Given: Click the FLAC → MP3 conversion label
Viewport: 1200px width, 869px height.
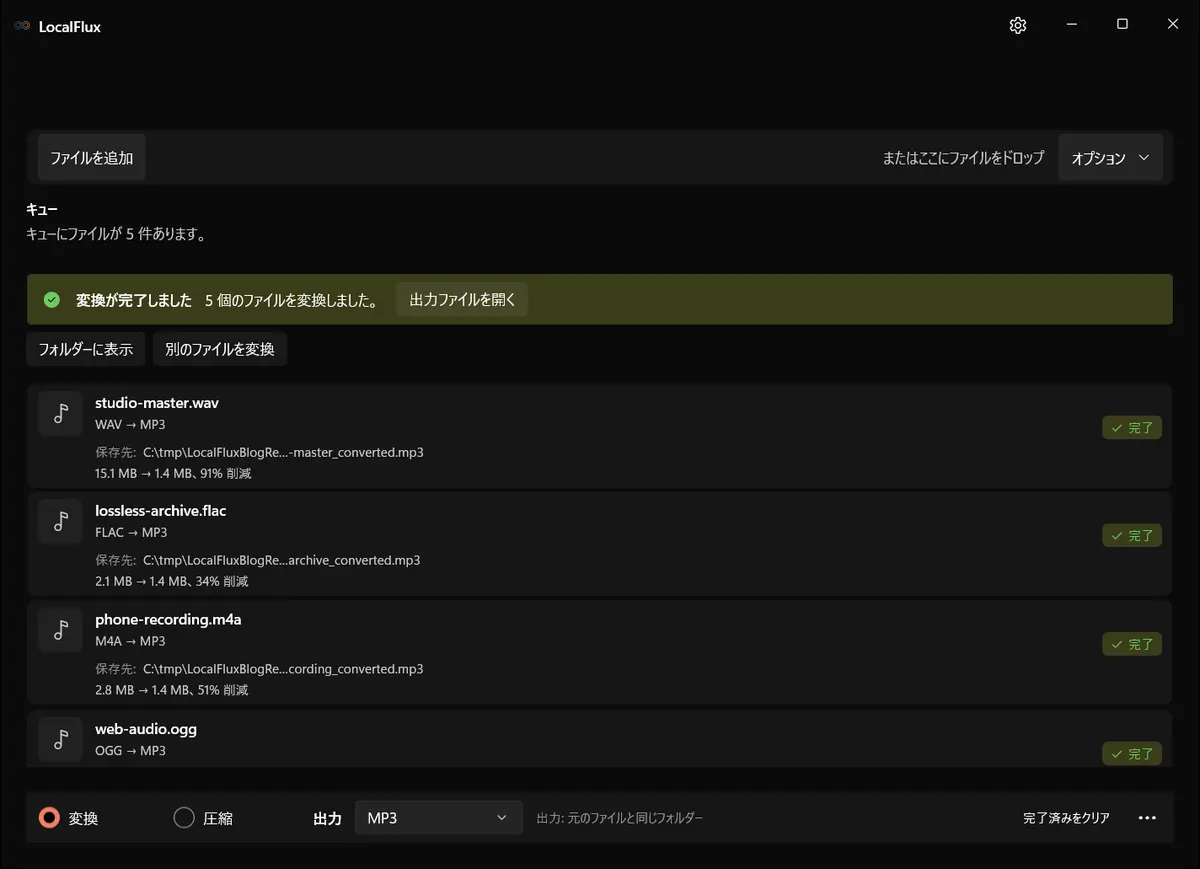Looking at the screenshot, I should 131,532.
